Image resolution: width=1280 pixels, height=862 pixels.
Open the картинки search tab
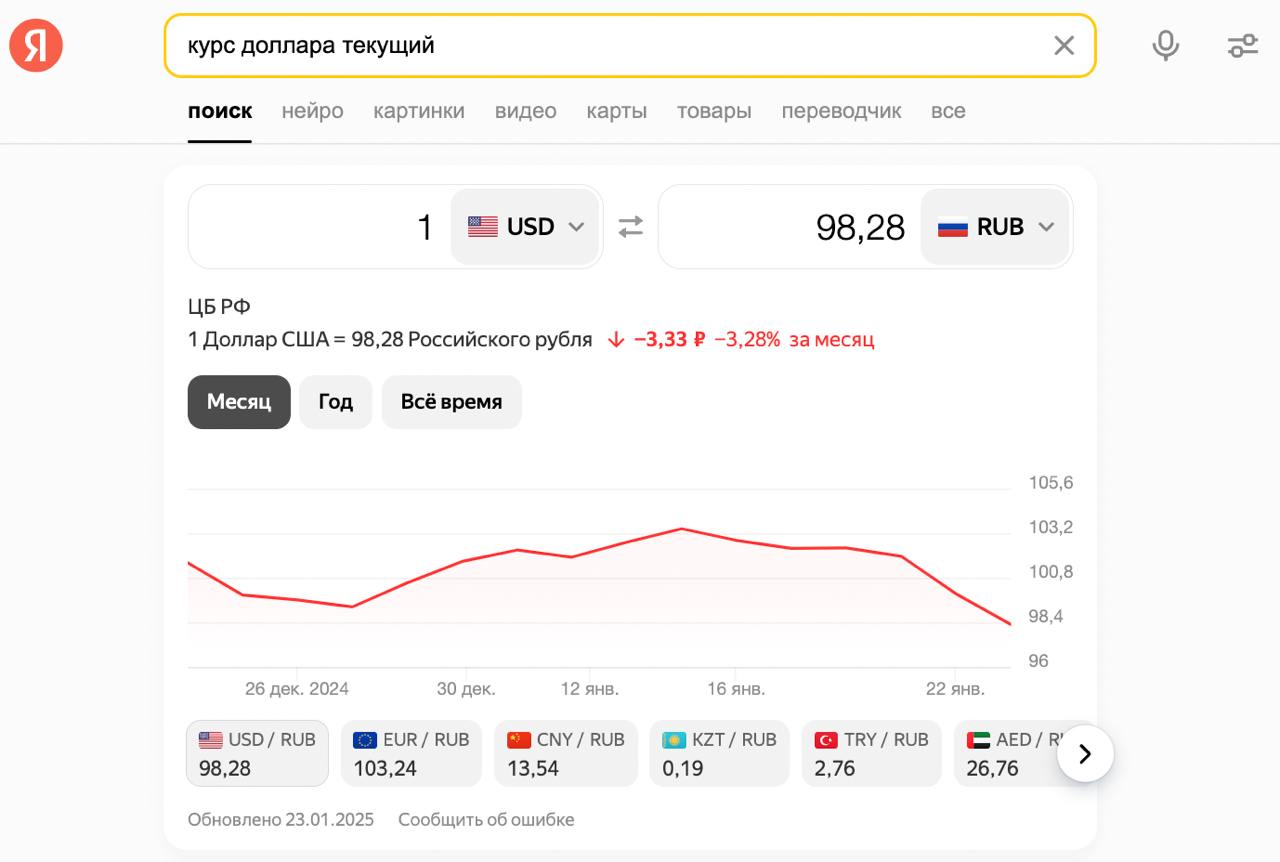pos(419,111)
